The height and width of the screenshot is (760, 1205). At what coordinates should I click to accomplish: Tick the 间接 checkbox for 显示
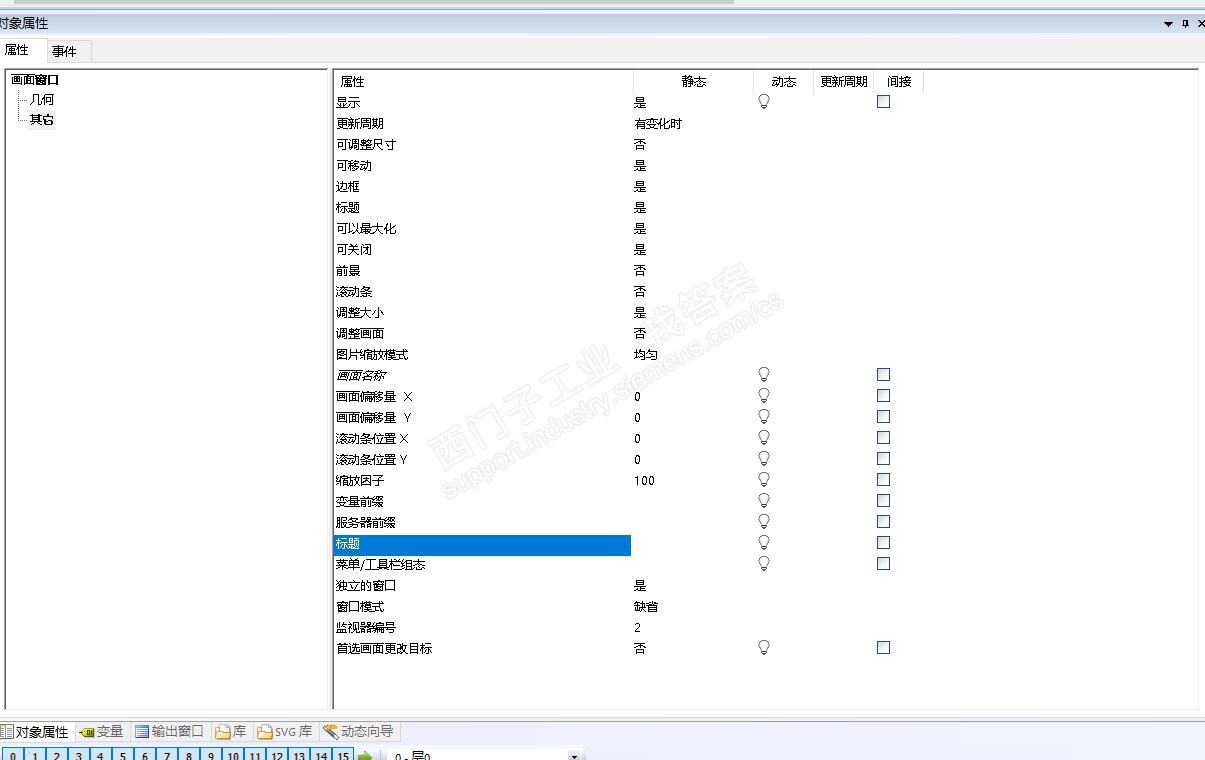click(883, 102)
